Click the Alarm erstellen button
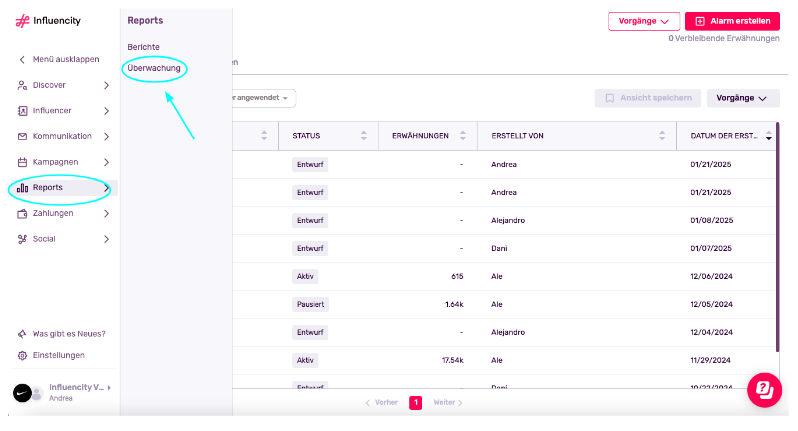The width and height of the screenshot is (798, 431). pyautogui.click(x=732, y=21)
